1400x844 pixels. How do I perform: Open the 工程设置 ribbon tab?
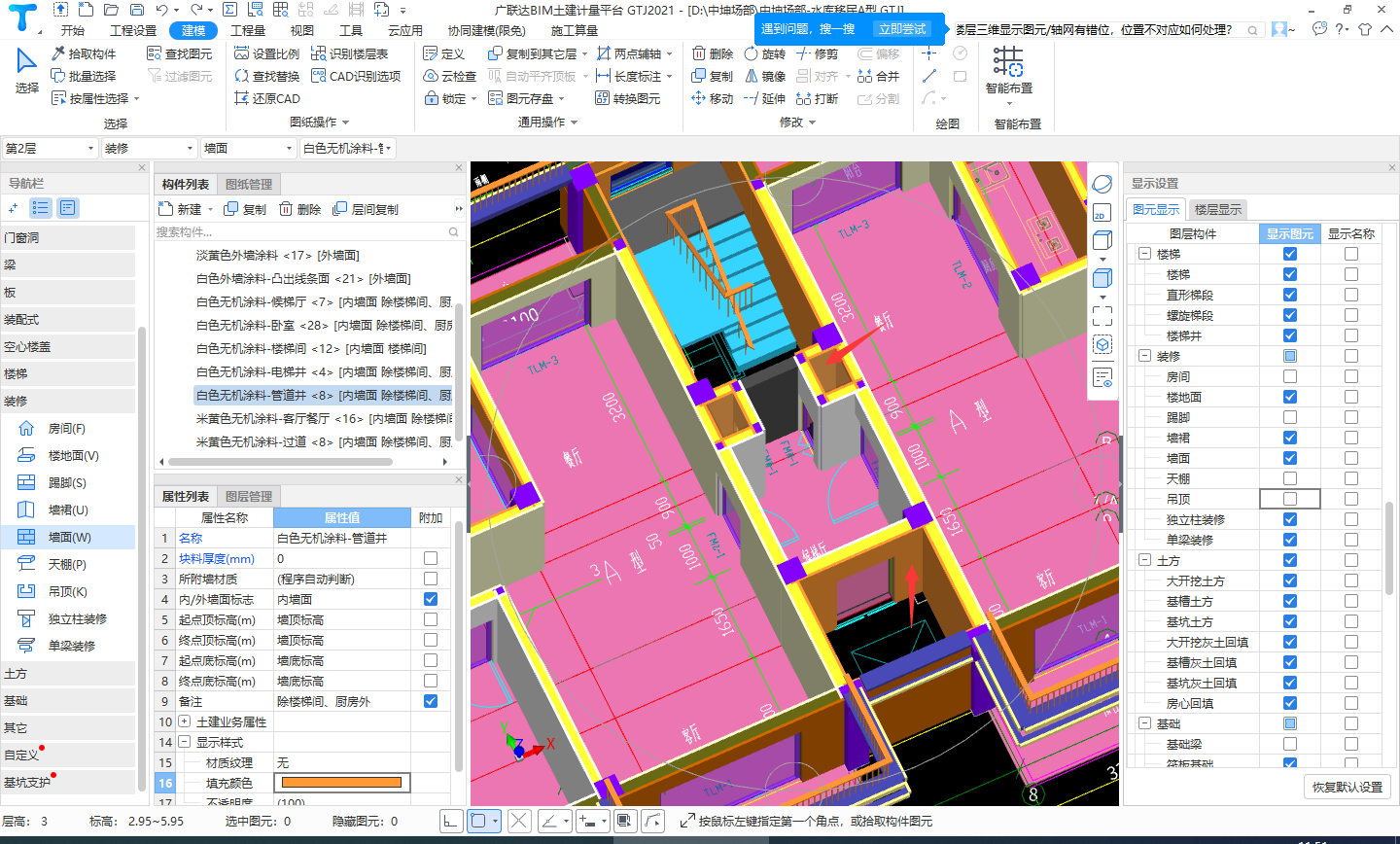(x=133, y=31)
